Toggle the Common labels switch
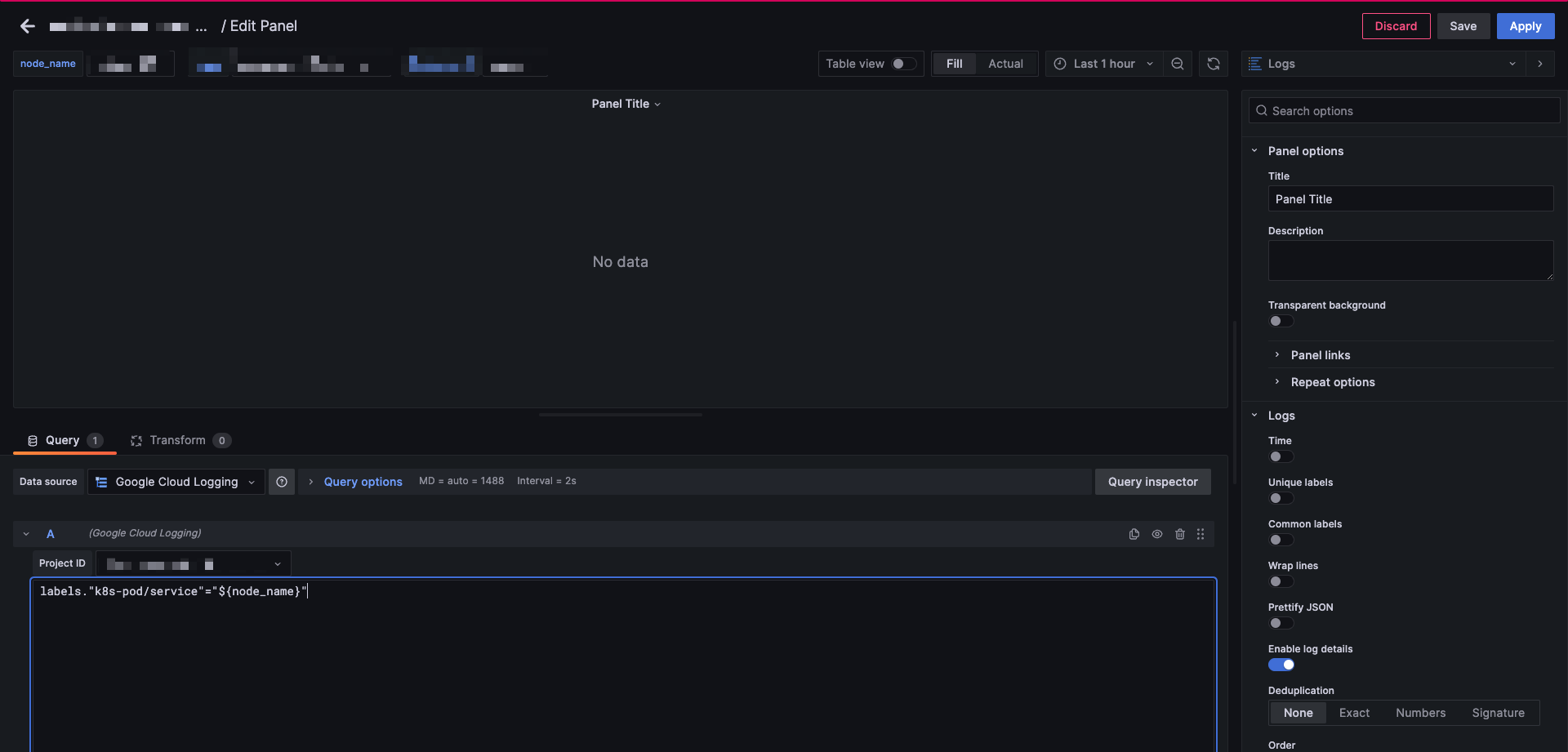The height and width of the screenshot is (752, 1568). coord(1281,540)
